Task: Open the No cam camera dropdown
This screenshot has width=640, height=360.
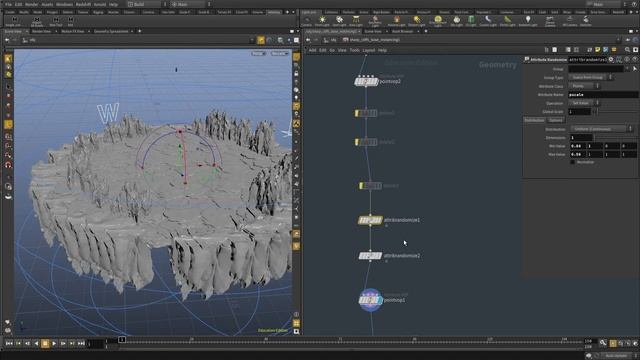Action: (280, 53)
